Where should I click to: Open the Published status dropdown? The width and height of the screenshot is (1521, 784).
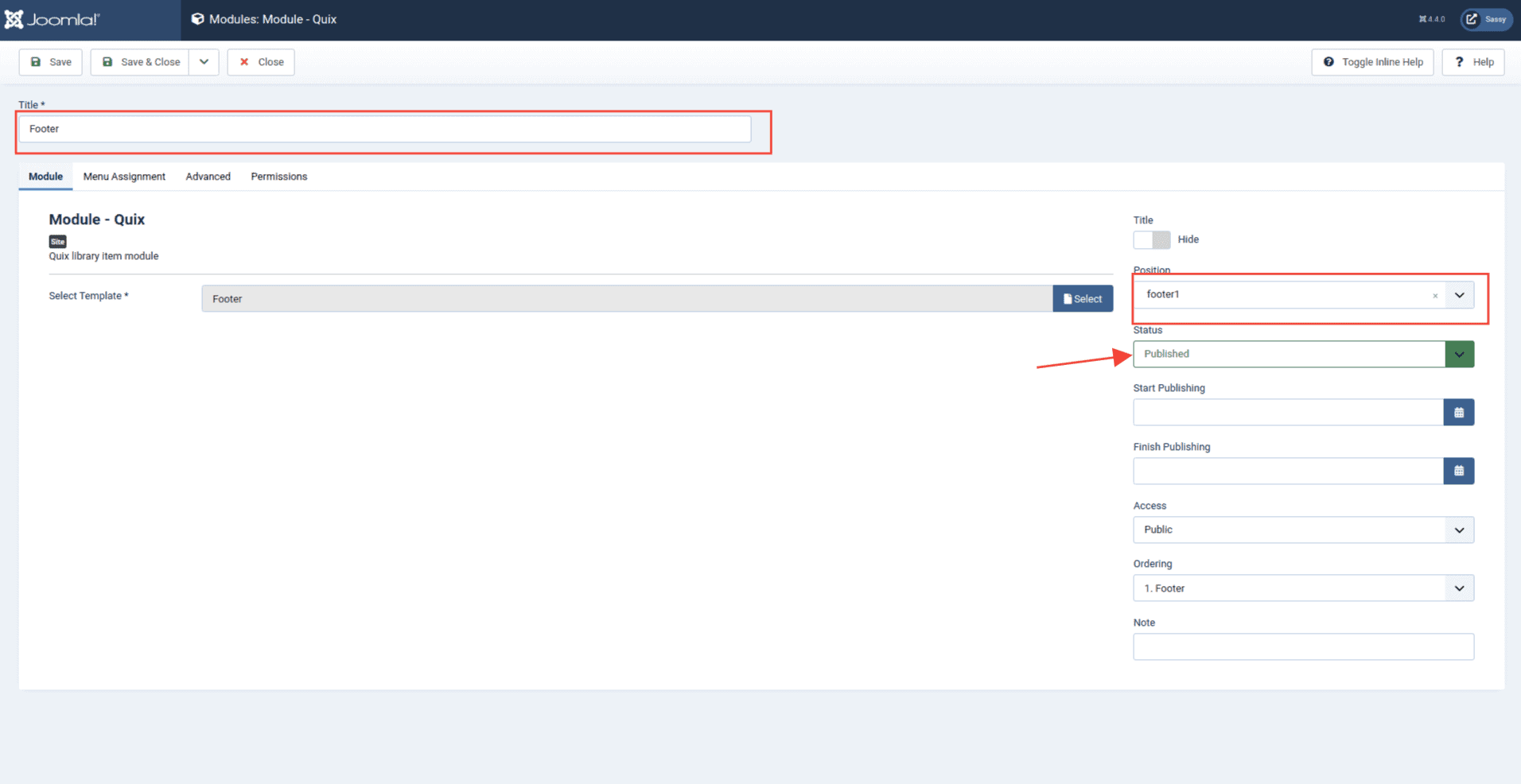(x=1459, y=355)
